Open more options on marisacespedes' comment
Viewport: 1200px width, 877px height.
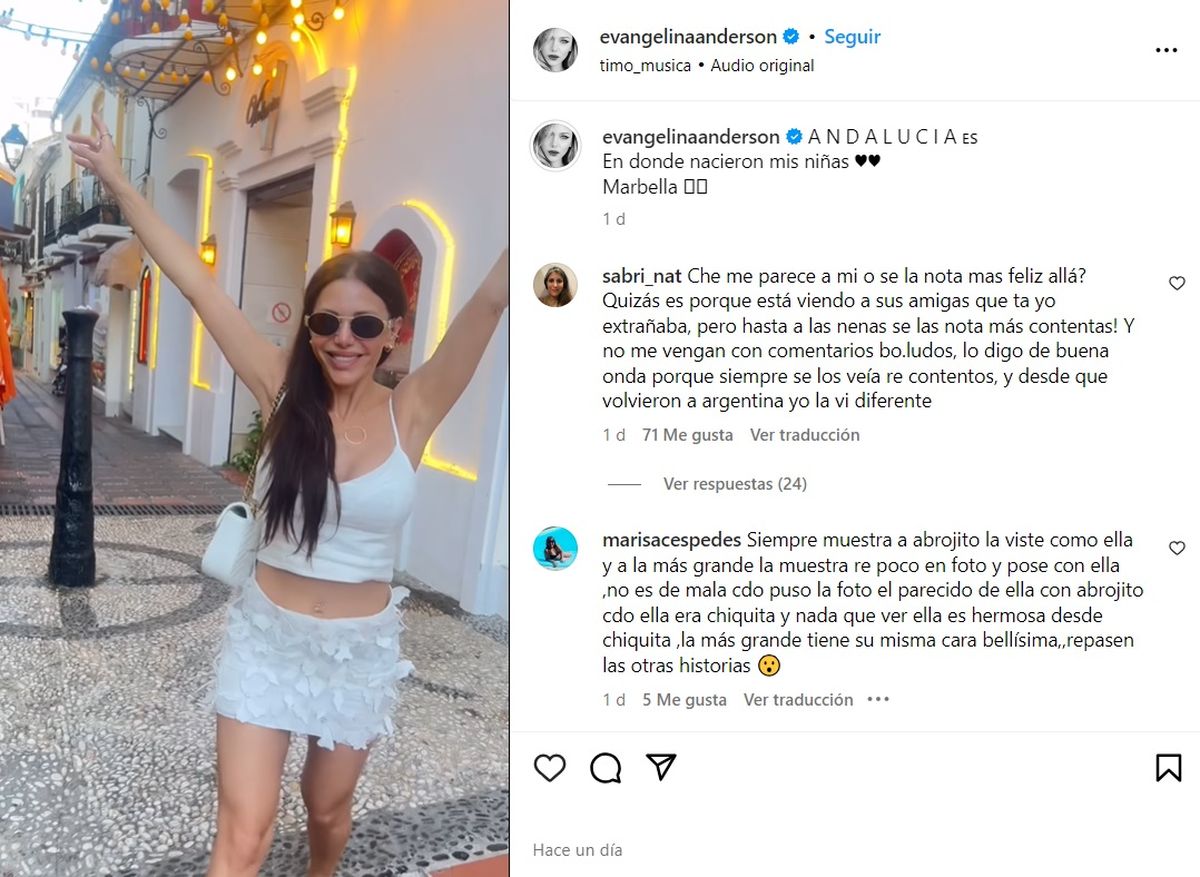(x=878, y=699)
